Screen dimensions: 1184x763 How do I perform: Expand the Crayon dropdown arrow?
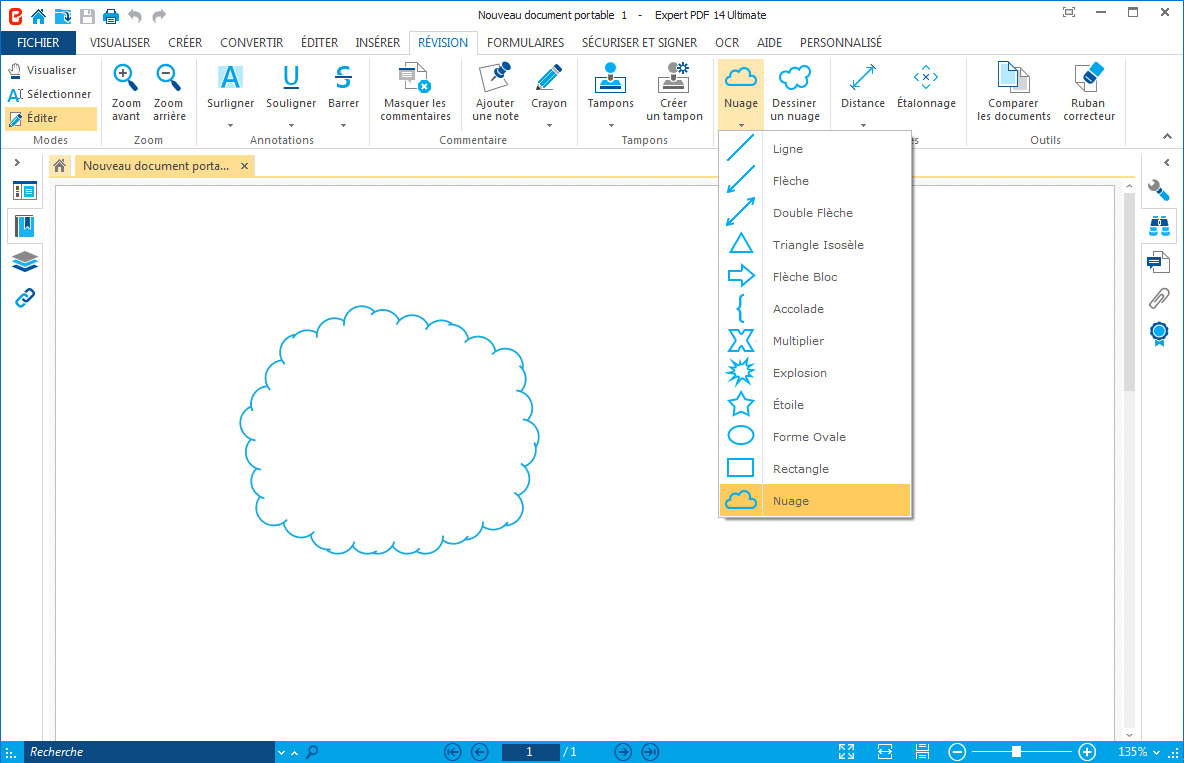point(548,126)
